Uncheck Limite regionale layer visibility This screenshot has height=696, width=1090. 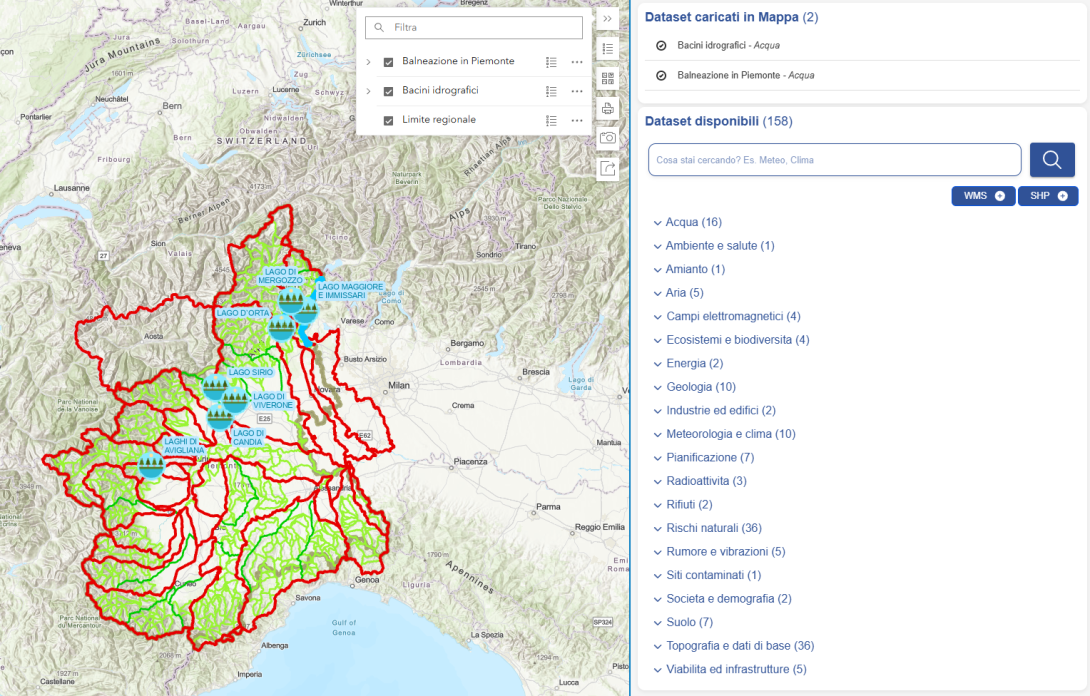(x=389, y=120)
